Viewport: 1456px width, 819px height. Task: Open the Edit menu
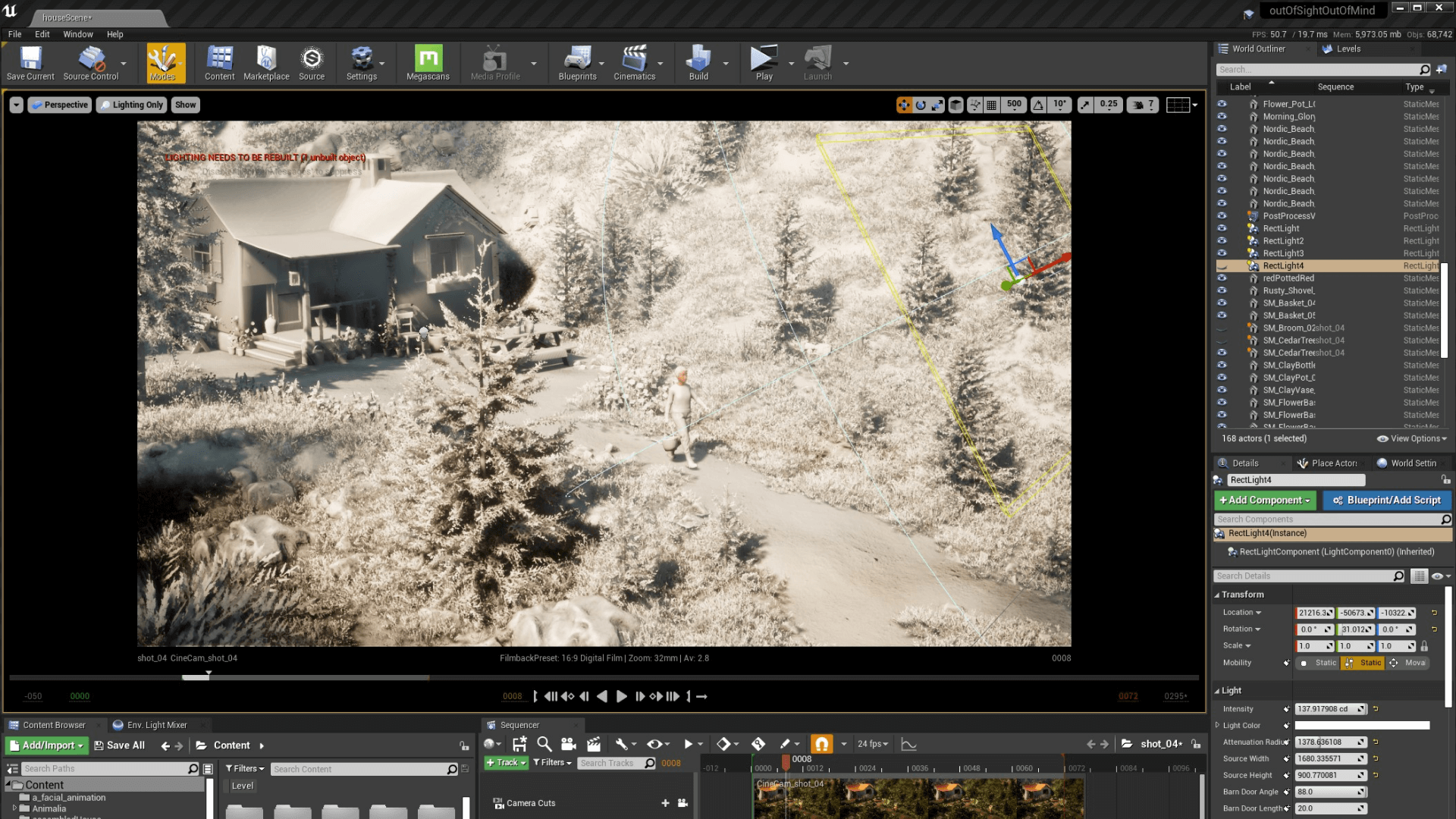[42, 34]
